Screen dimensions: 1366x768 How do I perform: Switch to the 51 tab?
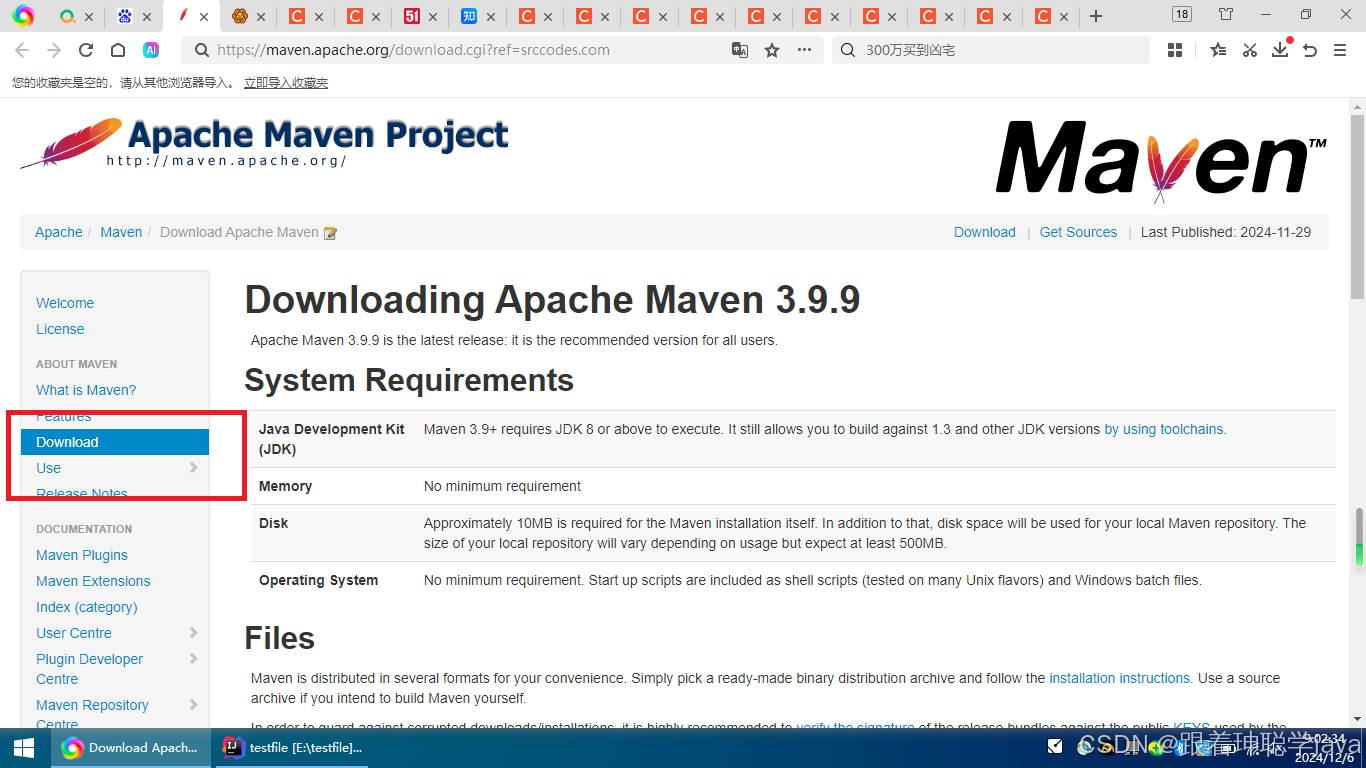(x=412, y=16)
